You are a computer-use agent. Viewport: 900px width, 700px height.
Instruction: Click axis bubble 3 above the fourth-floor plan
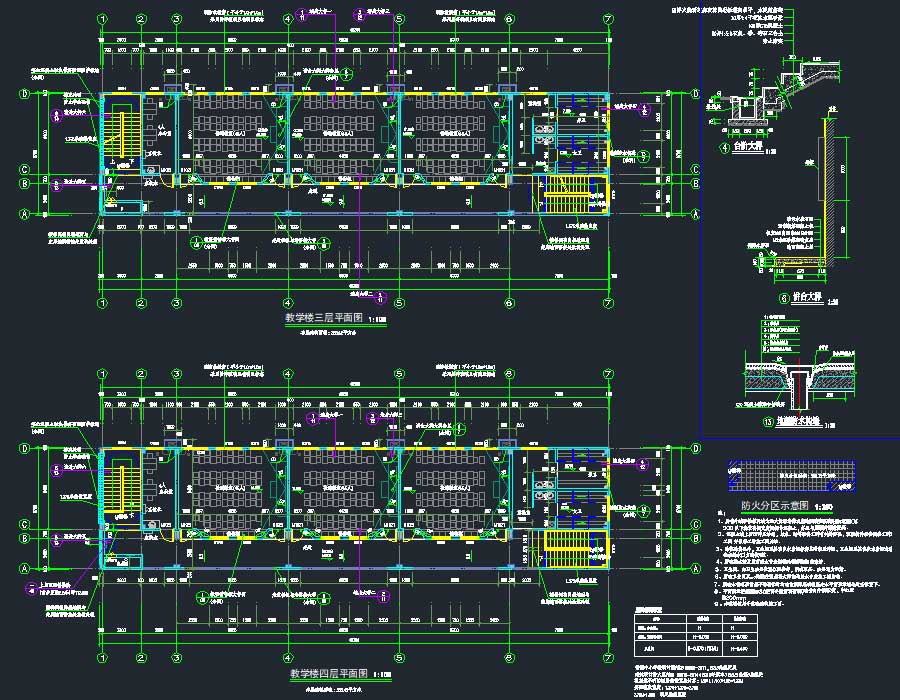click(x=177, y=374)
